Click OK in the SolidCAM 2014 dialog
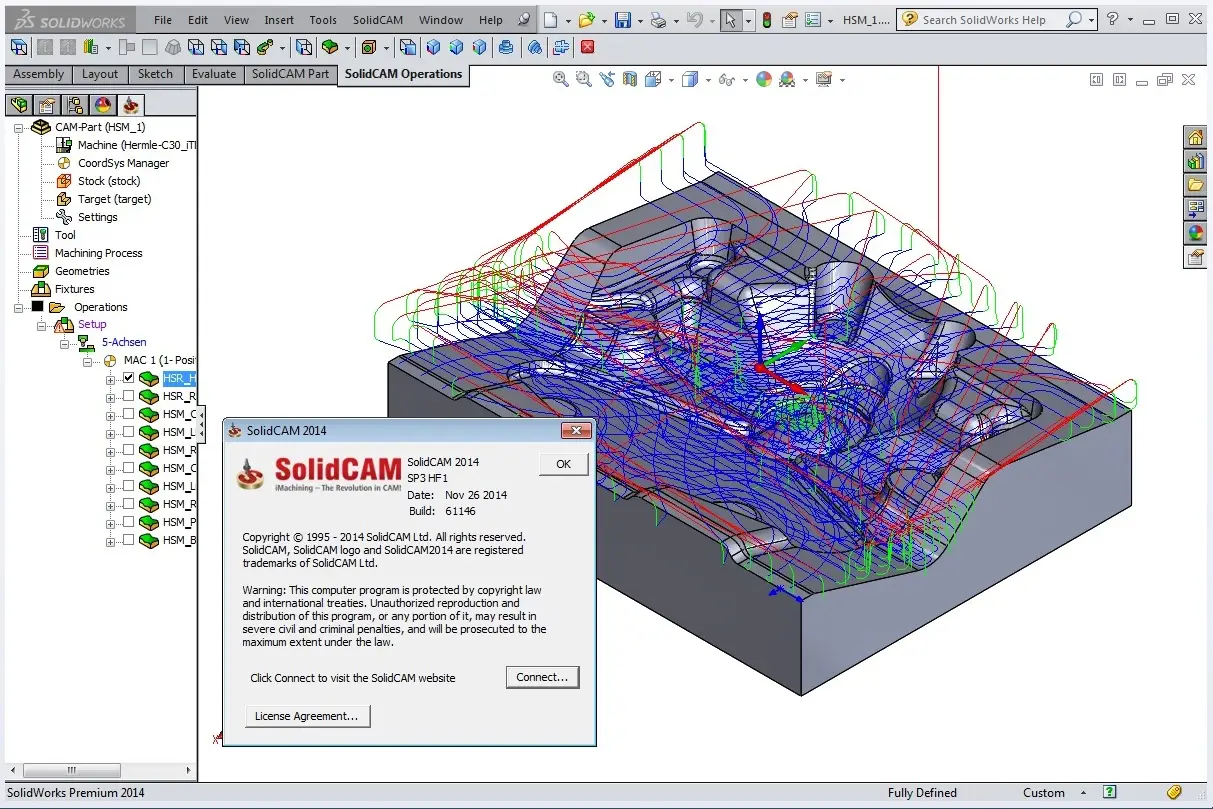This screenshot has width=1213, height=809. pyautogui.click(x=564, y=464)
